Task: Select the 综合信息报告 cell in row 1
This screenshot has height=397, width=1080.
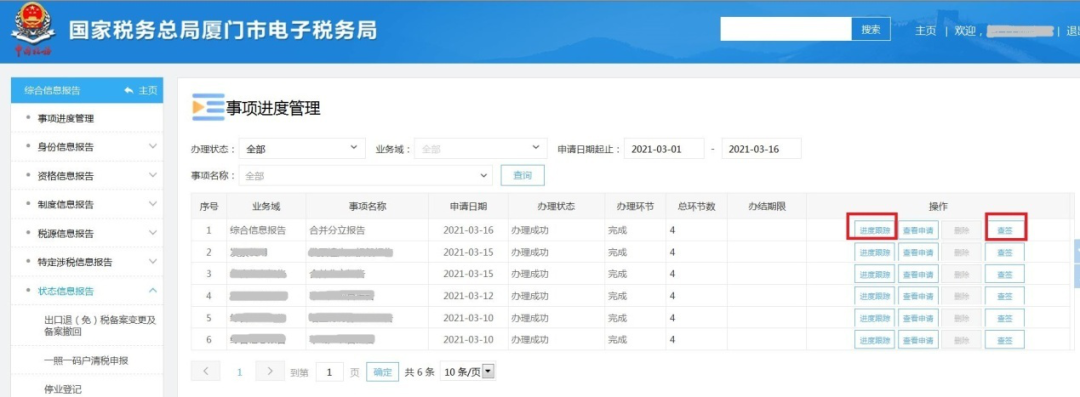Action: point(266,230)
